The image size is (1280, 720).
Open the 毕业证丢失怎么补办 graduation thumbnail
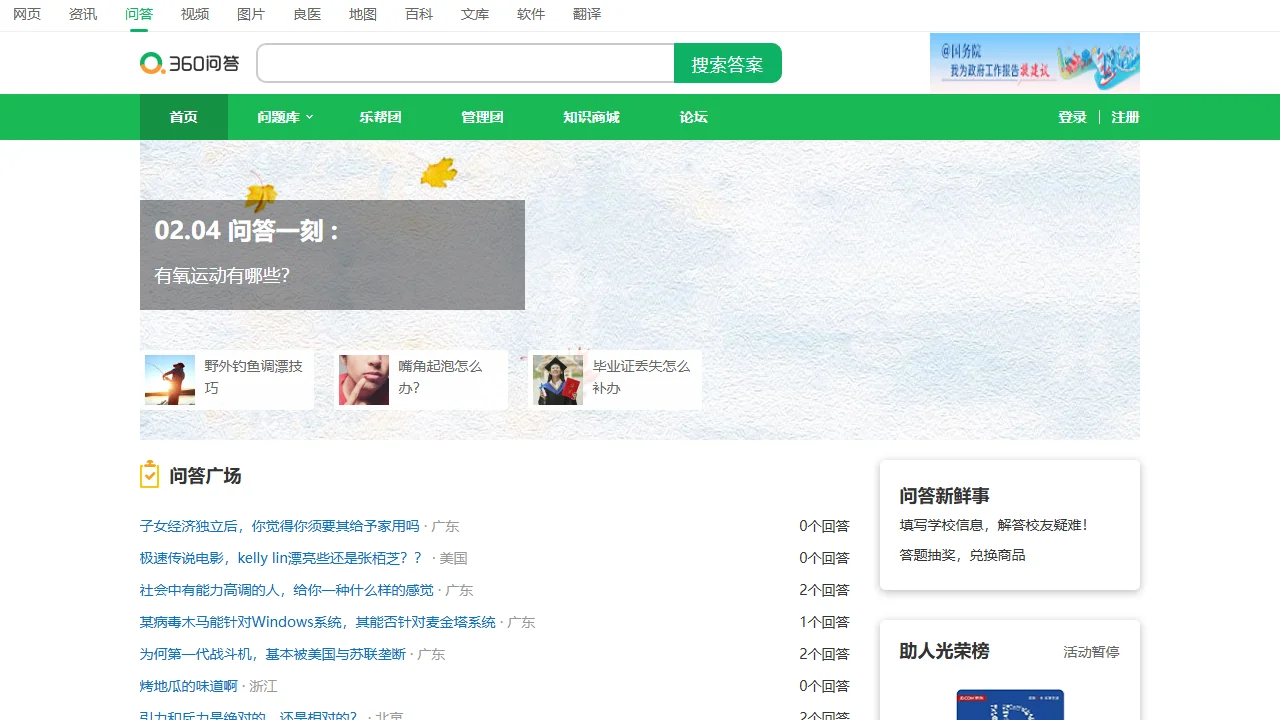[558, 380]
